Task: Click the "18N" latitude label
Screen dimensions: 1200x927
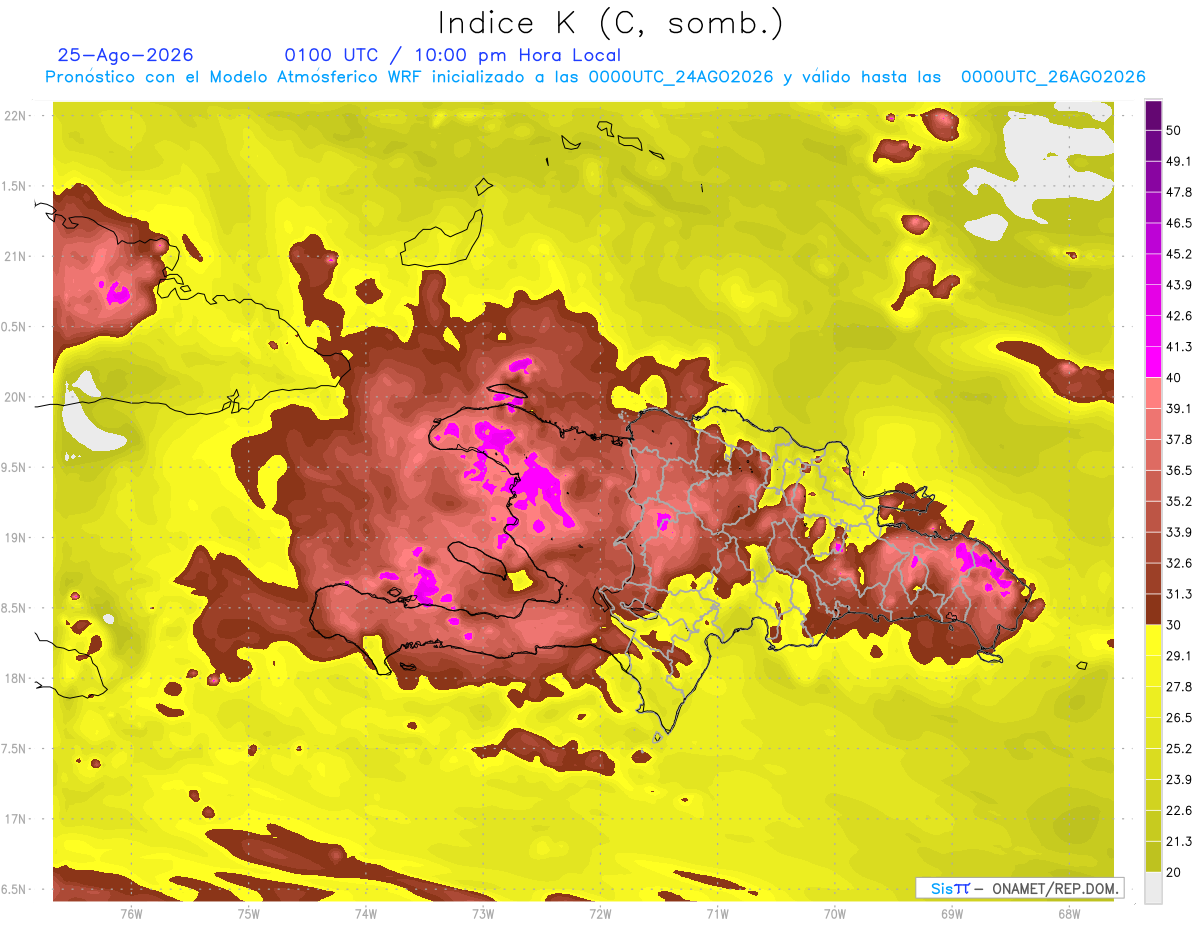Action: pyautogui.click(x=15, y=678)
